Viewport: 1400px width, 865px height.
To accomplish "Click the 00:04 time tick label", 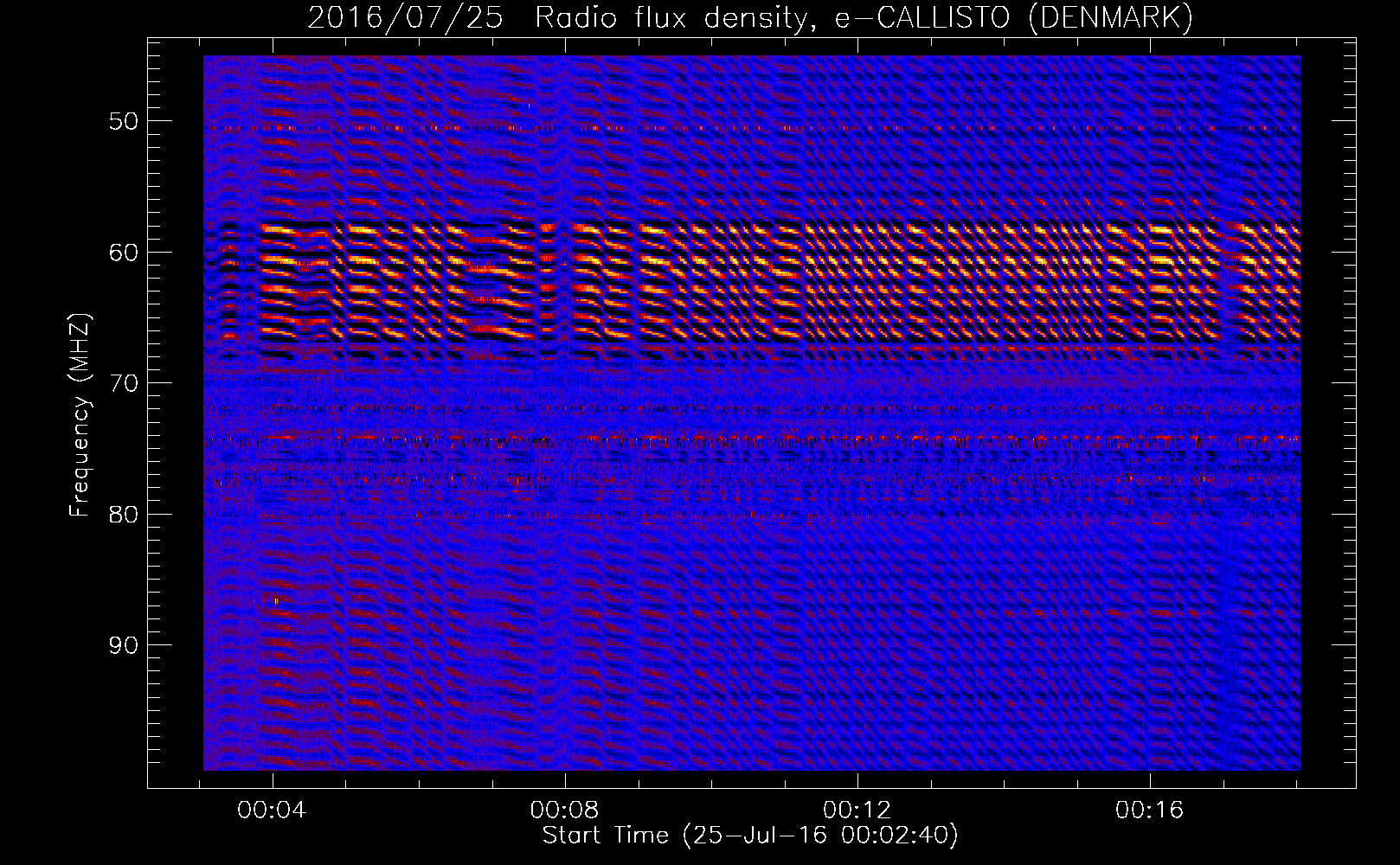I will click(x=272, y=811).
